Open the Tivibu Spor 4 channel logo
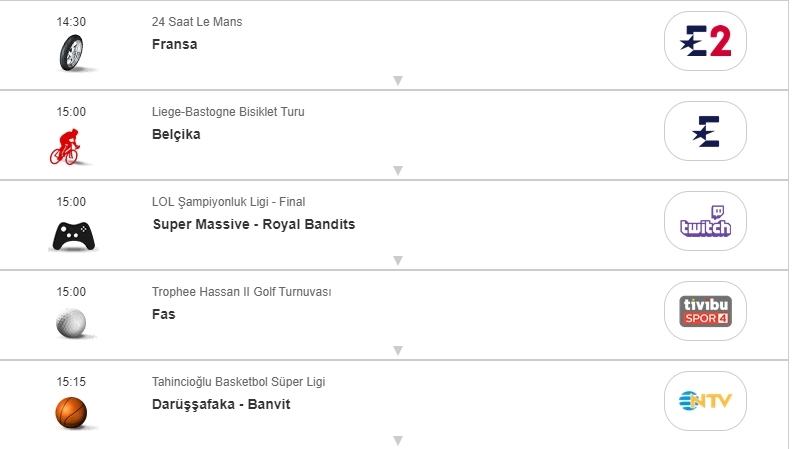The height and width of the screenshot is (449, 792). point(705,311)
